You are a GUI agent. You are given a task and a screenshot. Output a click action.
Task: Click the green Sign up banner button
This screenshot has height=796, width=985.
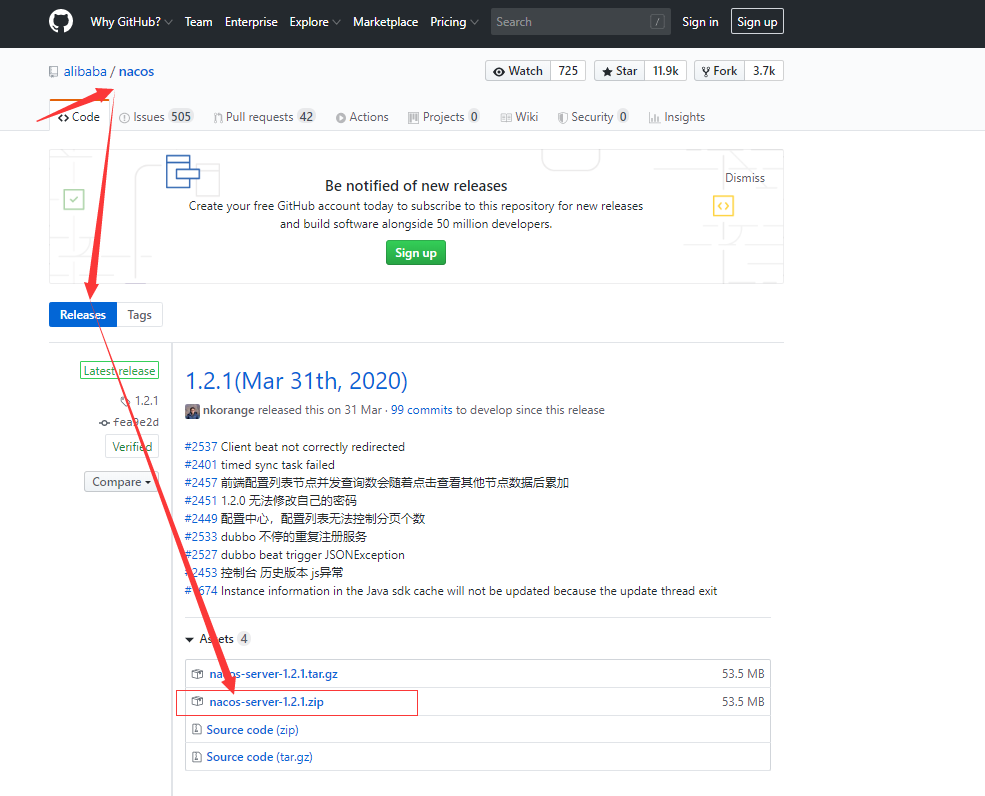pos(416,253)
